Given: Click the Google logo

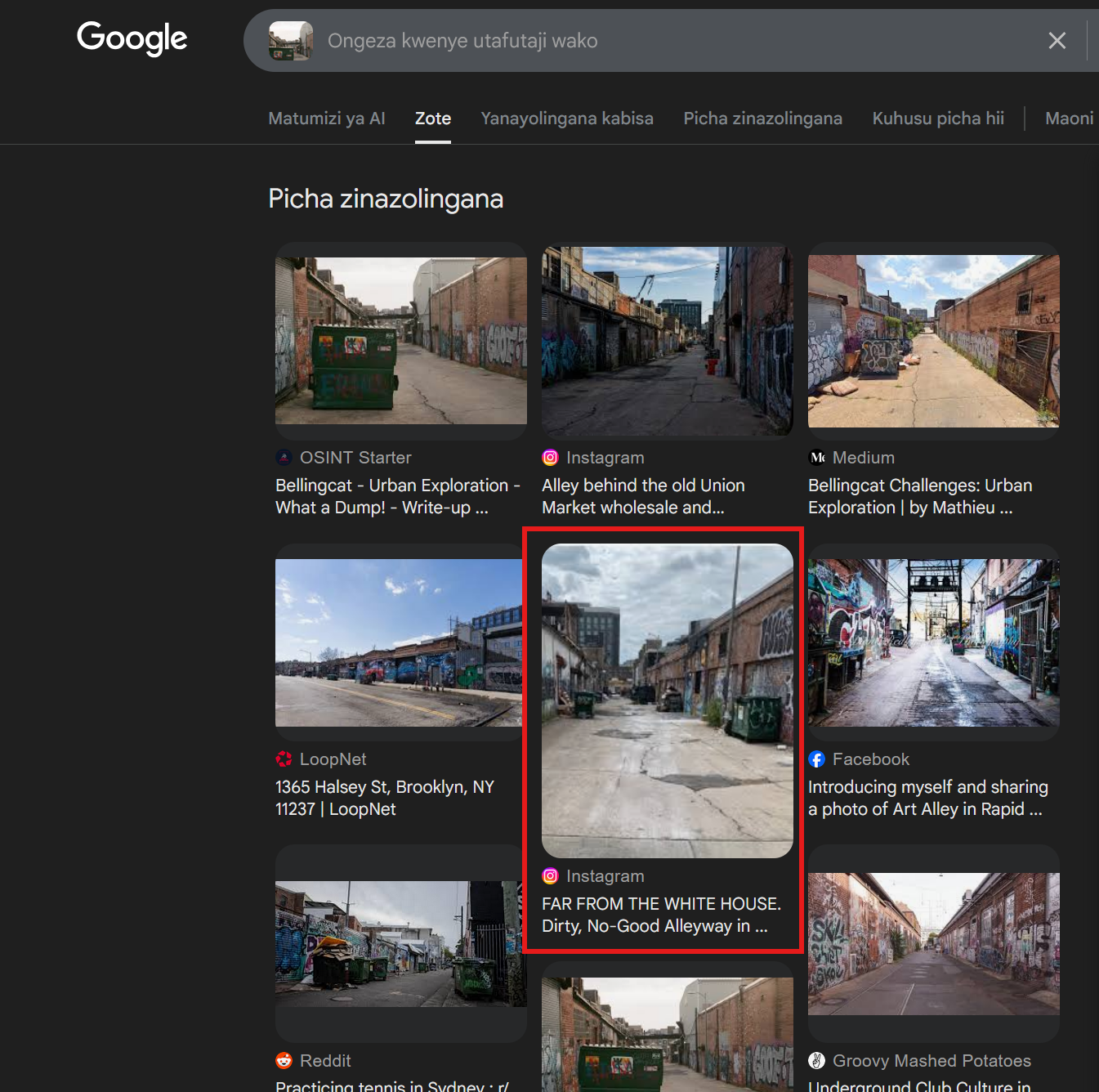Looking at the screenshot, I should point(132,38).
